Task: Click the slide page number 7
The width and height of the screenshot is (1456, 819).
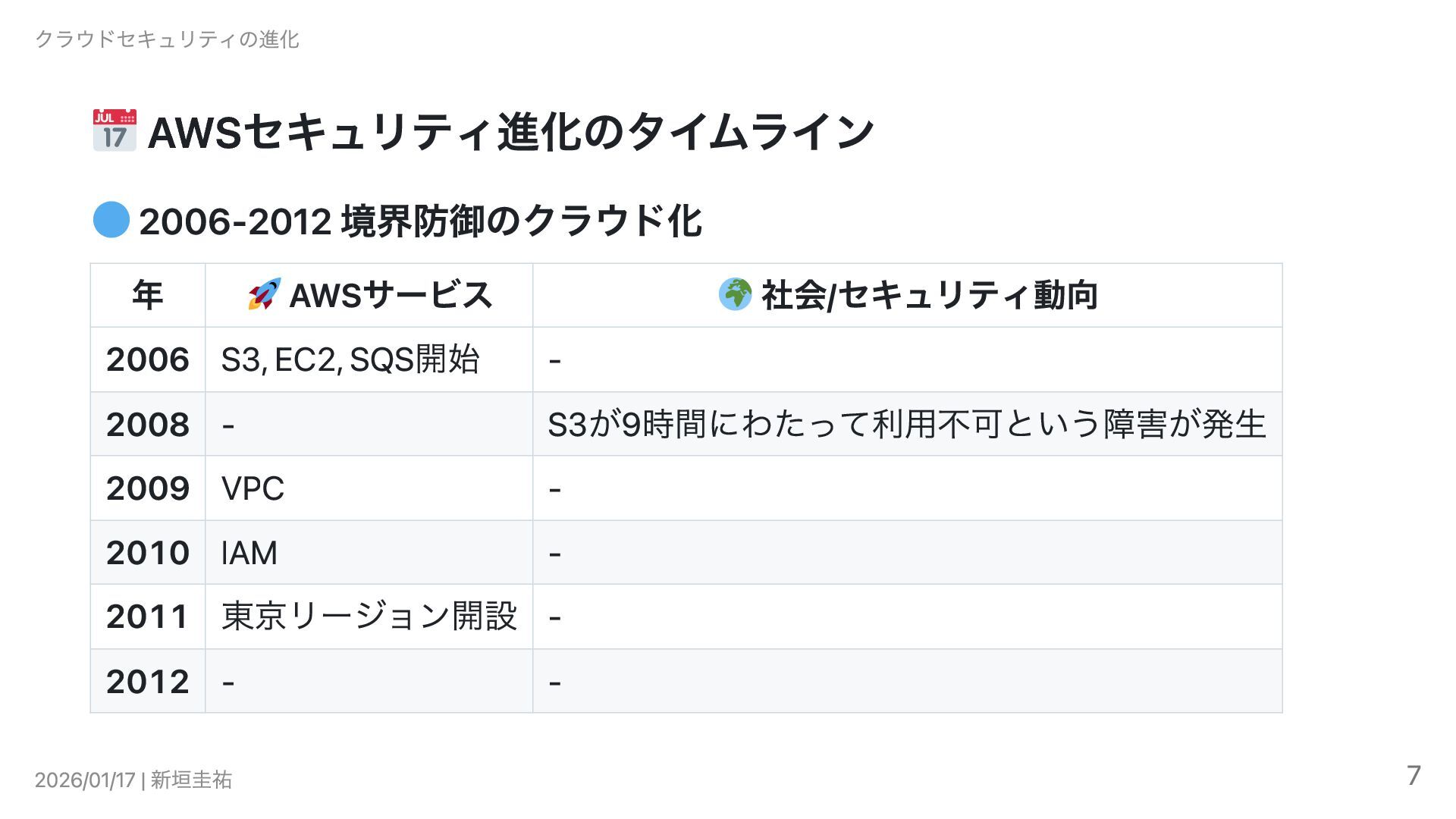Action: (x=1413, y=776)
